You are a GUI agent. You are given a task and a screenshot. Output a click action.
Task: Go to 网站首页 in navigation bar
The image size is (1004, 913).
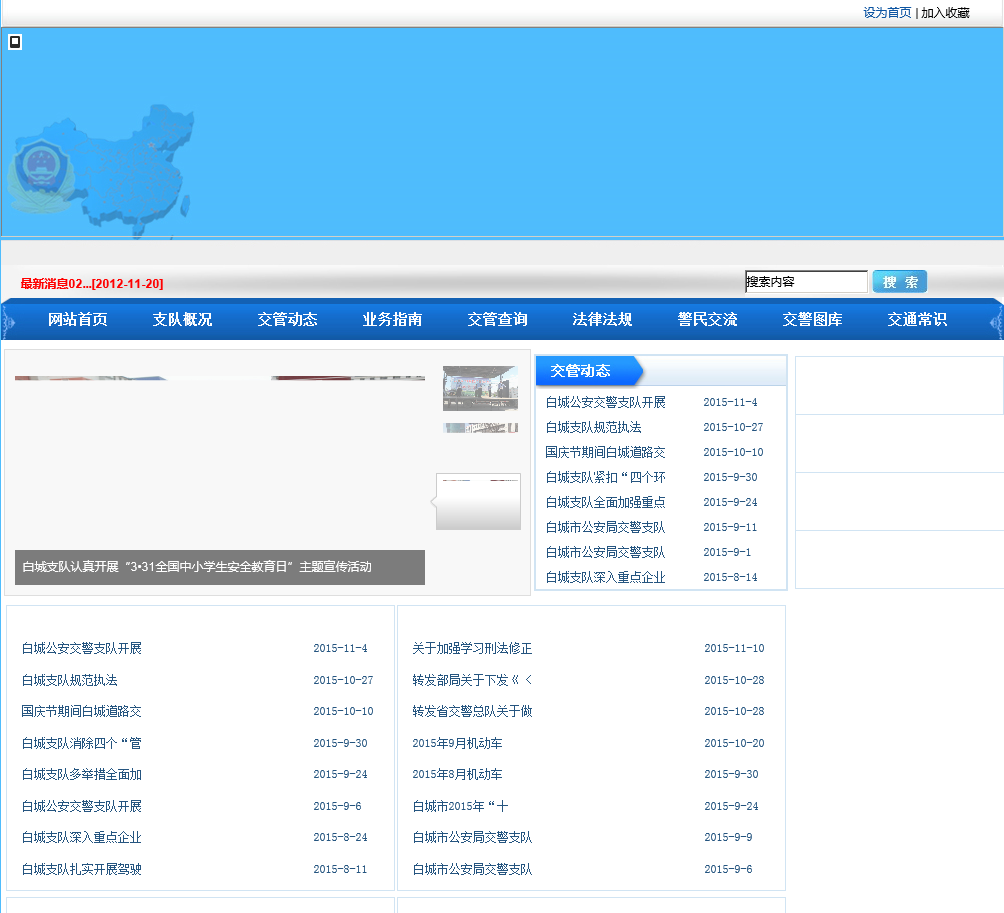click(x=77, y=319)
